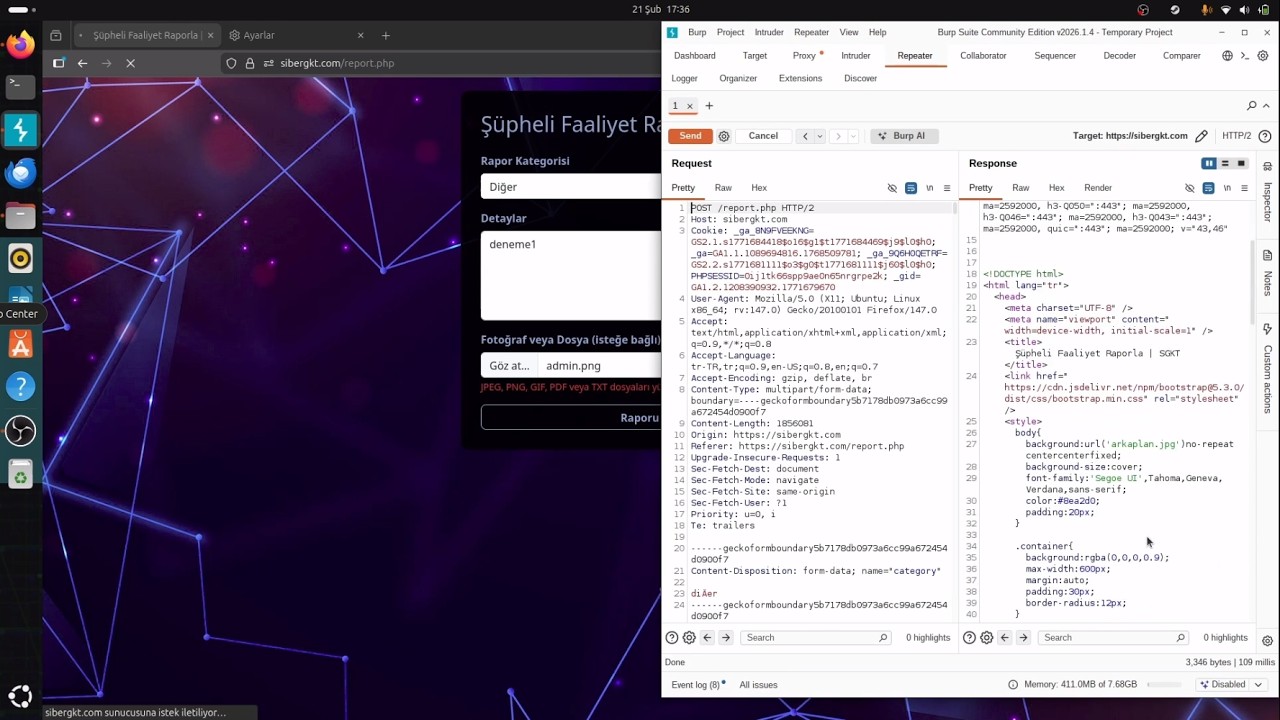1280x720 pixels.
Task: Edit target with pencil icon
Action: coord(1201,136)
